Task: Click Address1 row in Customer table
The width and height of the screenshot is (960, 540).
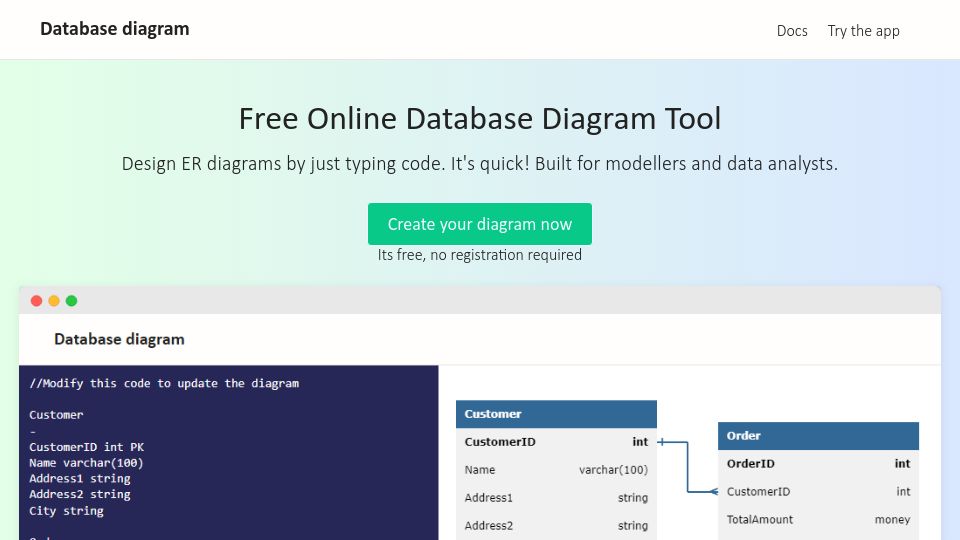Action: [x=556, y=498]
